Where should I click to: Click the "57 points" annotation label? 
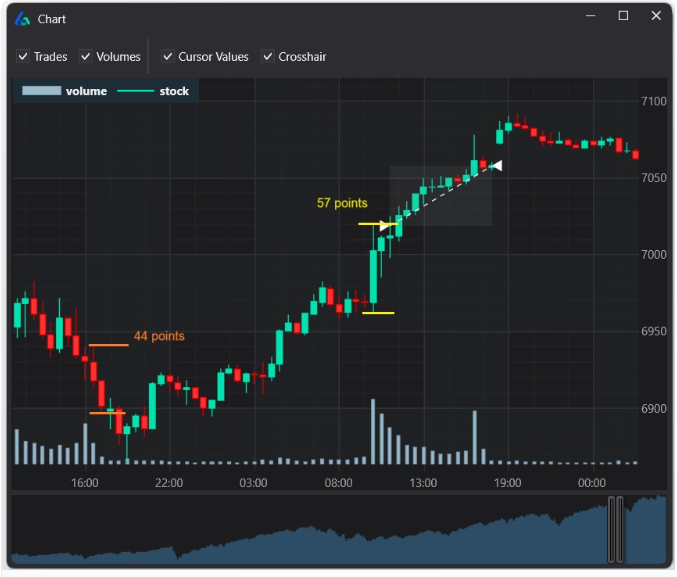coord(342,203)
